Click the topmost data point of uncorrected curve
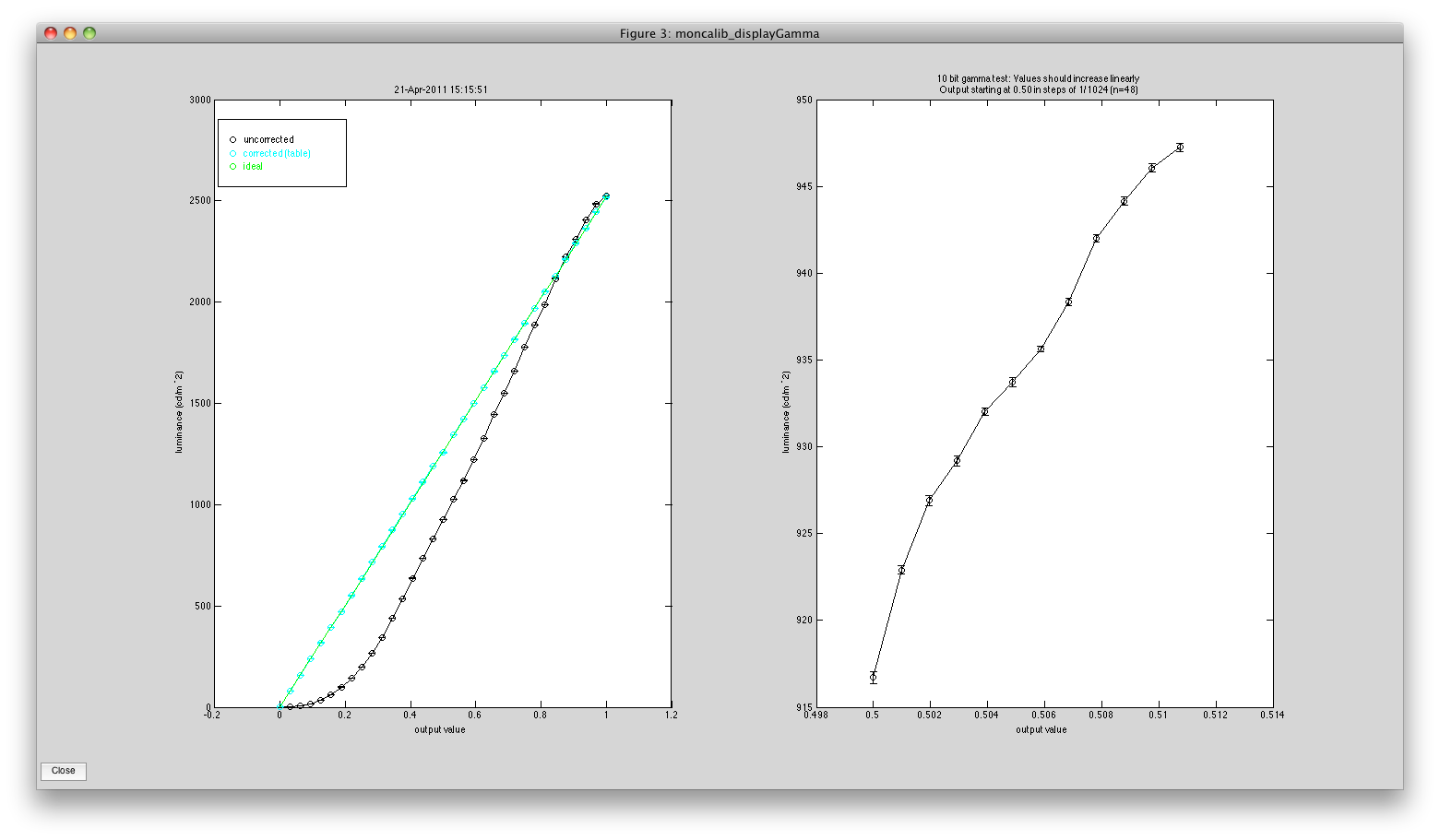Viewport: 1440px width, 840px height. [606, 195]
